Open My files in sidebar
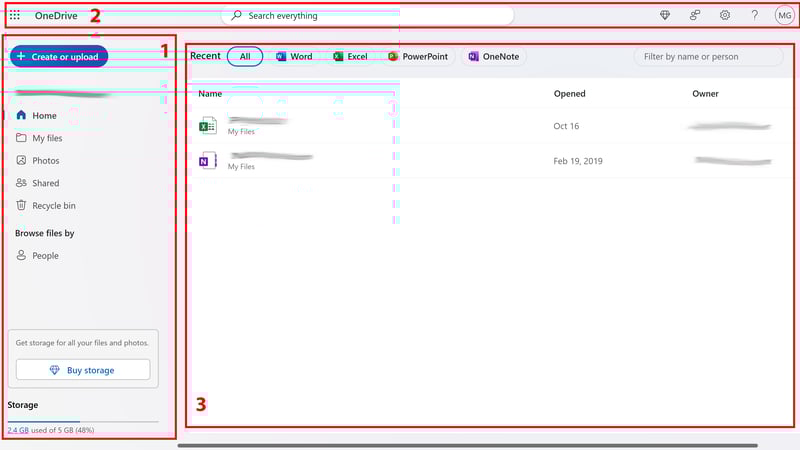 coord(47,138)
